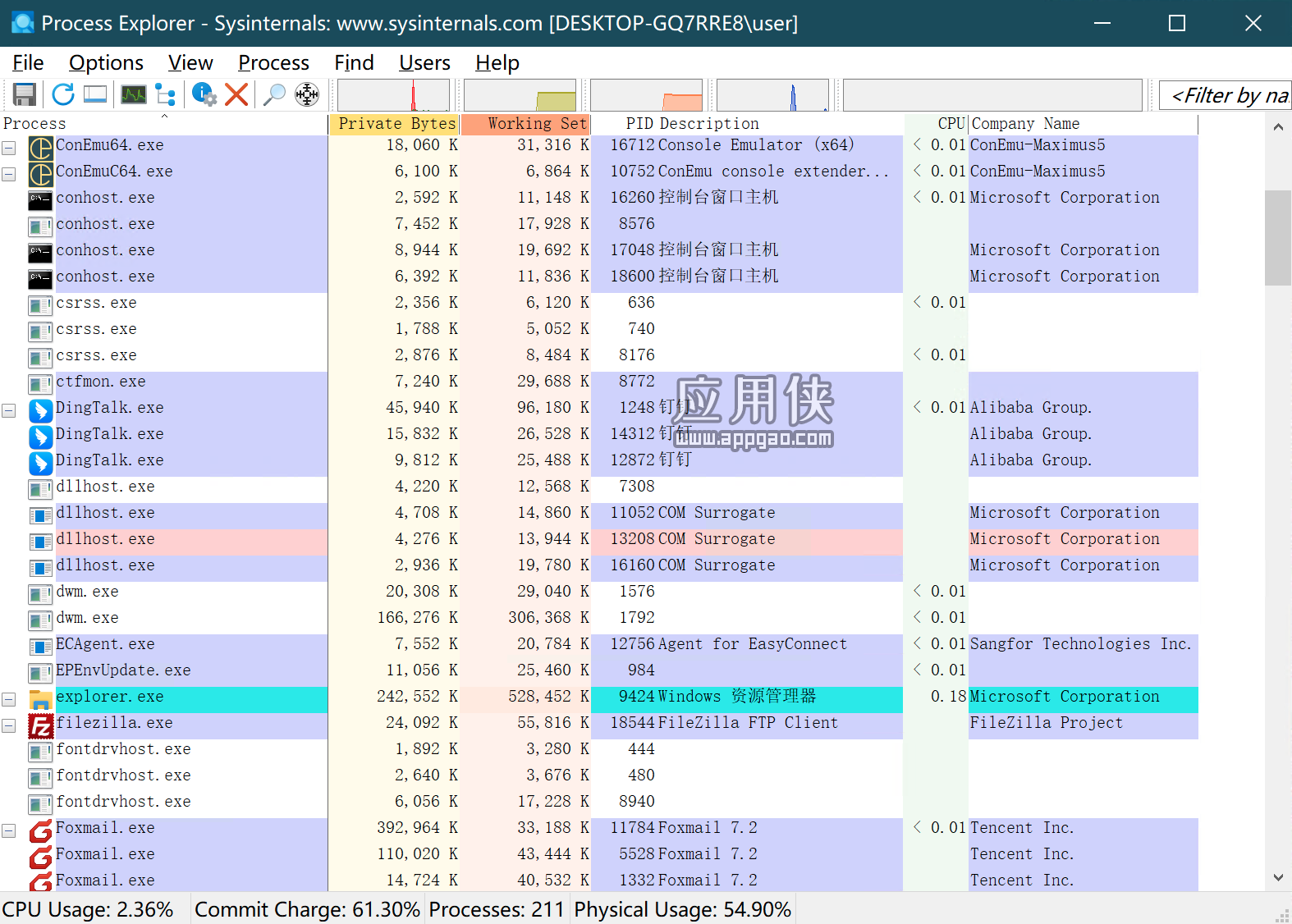Click the Process Explorer title bar icon
Screen dimensions: 1292x924
tap(23, 22)
